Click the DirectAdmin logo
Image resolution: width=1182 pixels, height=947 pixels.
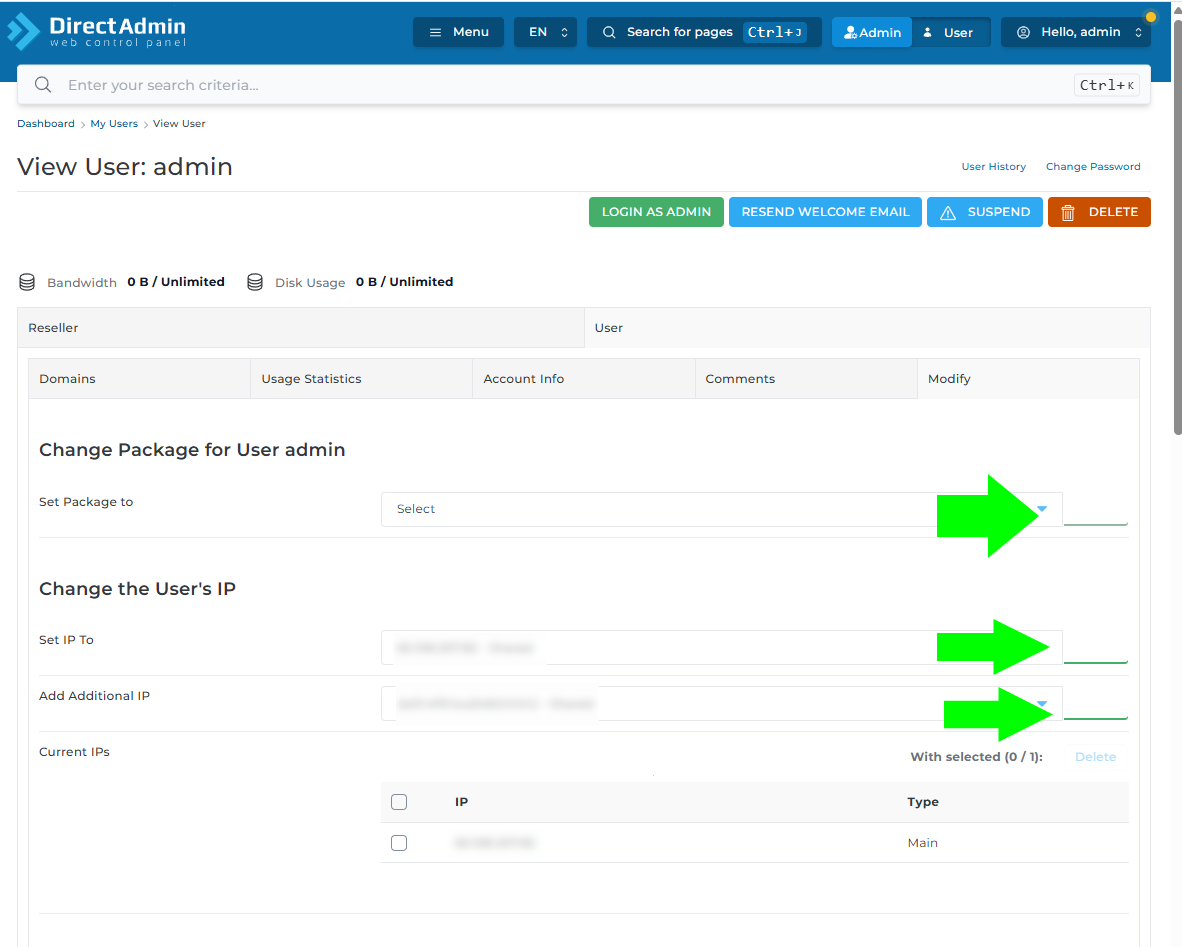(x=96, y=32)
